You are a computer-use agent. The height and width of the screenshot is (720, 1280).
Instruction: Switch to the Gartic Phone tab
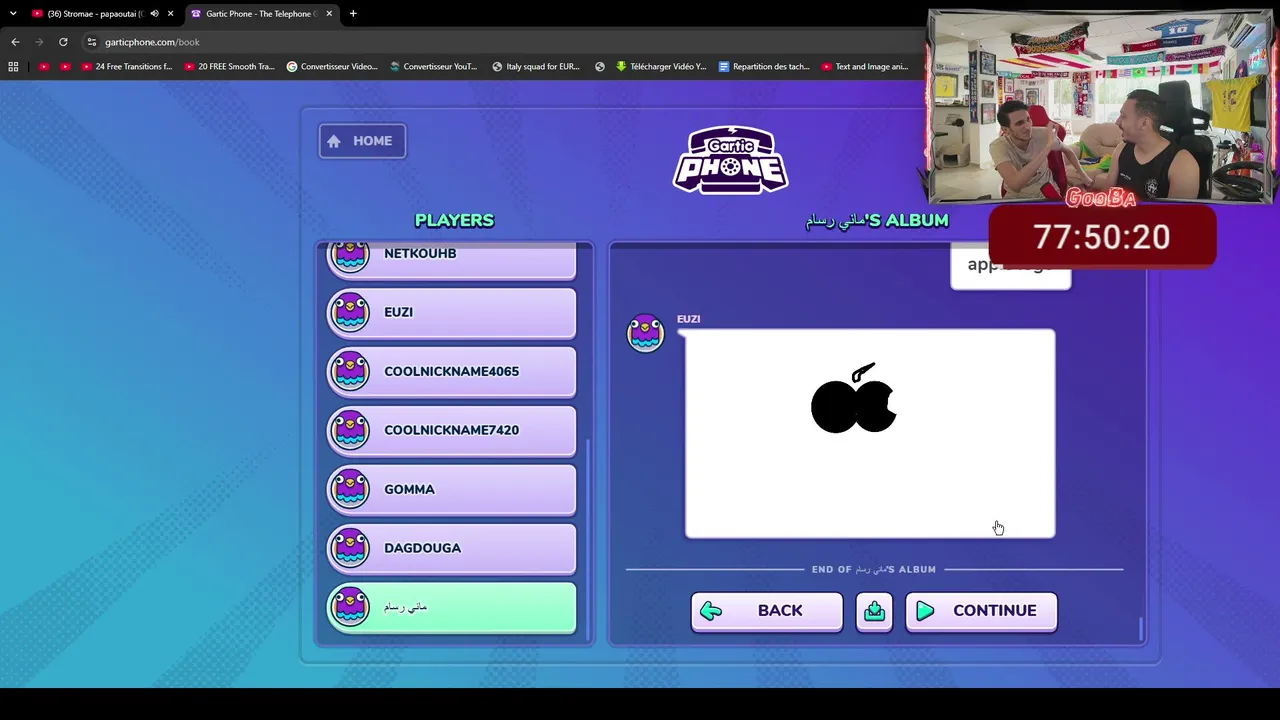point(260,14)
